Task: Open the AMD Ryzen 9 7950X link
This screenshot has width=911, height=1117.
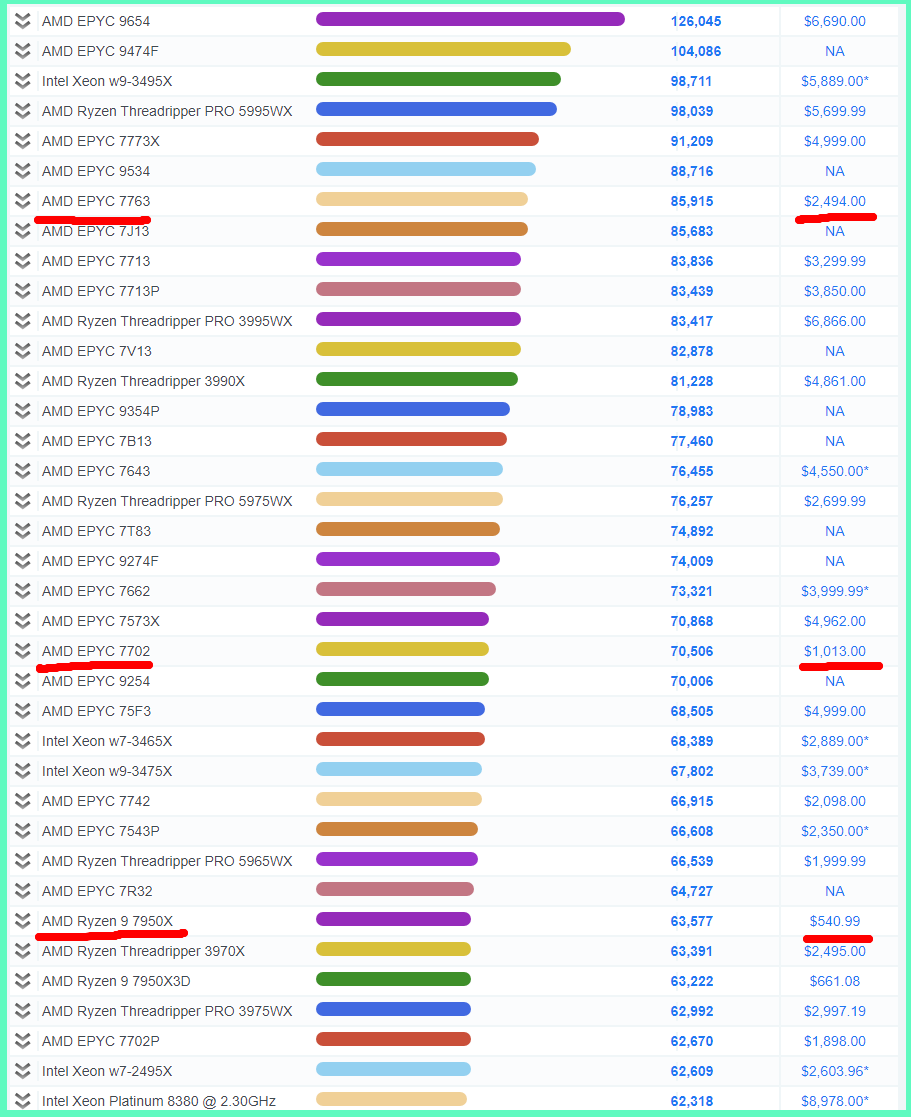Action: click(x=108, y=921)
